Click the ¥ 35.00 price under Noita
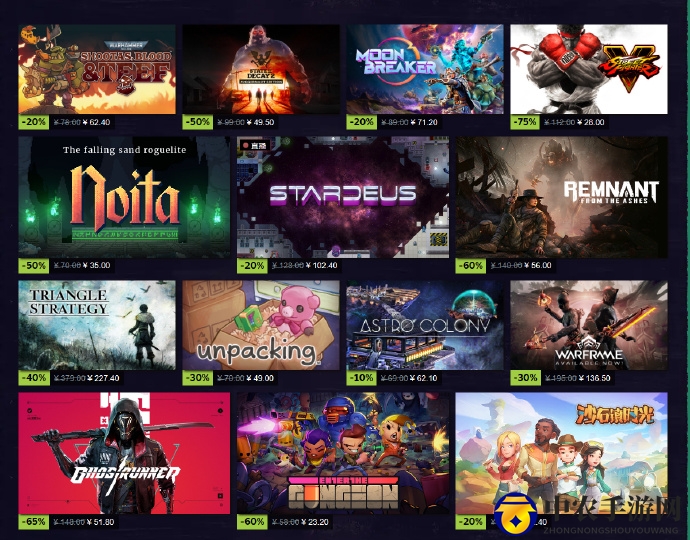 point(98,265)
